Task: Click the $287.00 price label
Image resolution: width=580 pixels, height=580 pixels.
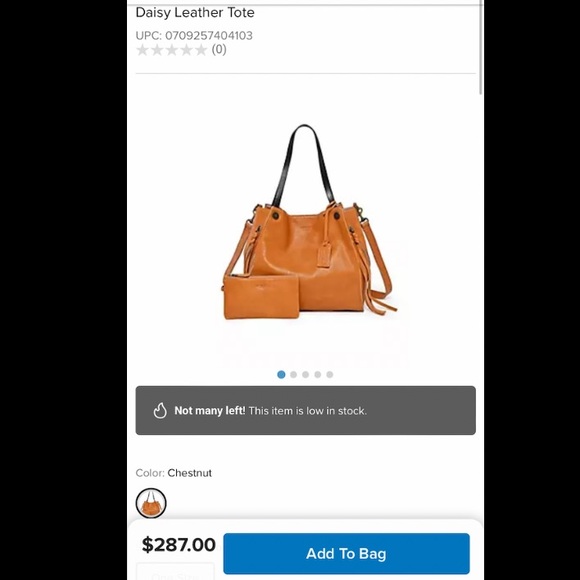Action: pos(179,545)
